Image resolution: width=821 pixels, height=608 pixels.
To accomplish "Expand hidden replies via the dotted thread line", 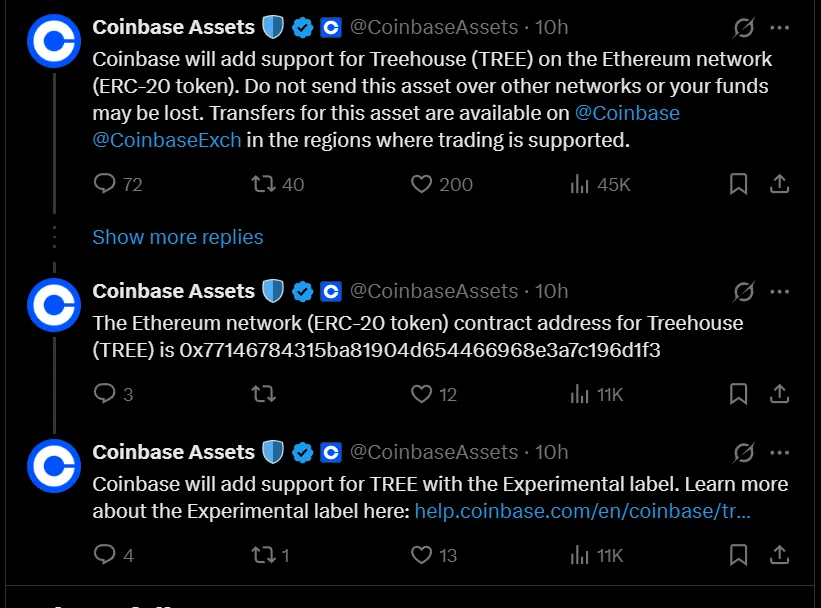I will 54,237.
